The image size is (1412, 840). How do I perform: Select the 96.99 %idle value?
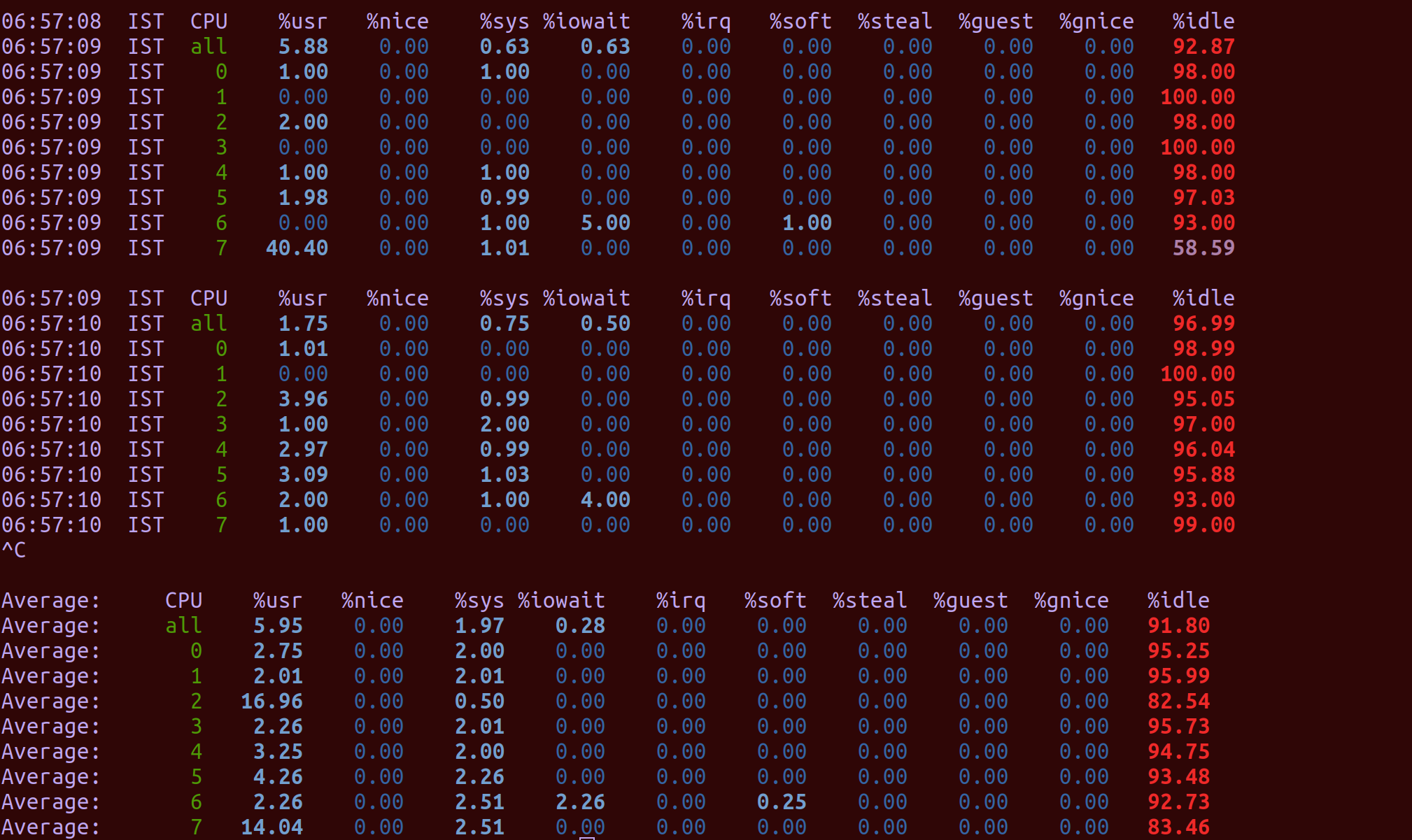click(x=1203, y=324)
